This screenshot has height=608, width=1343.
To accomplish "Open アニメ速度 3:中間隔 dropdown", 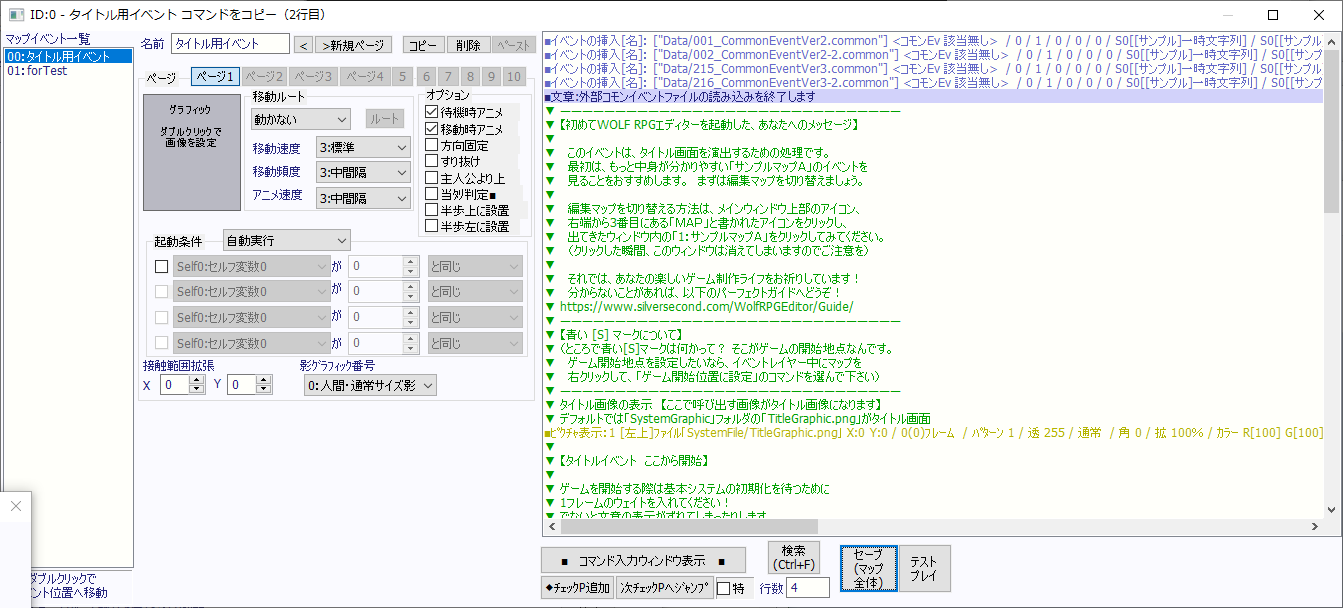I will click(x=363, y=199).
